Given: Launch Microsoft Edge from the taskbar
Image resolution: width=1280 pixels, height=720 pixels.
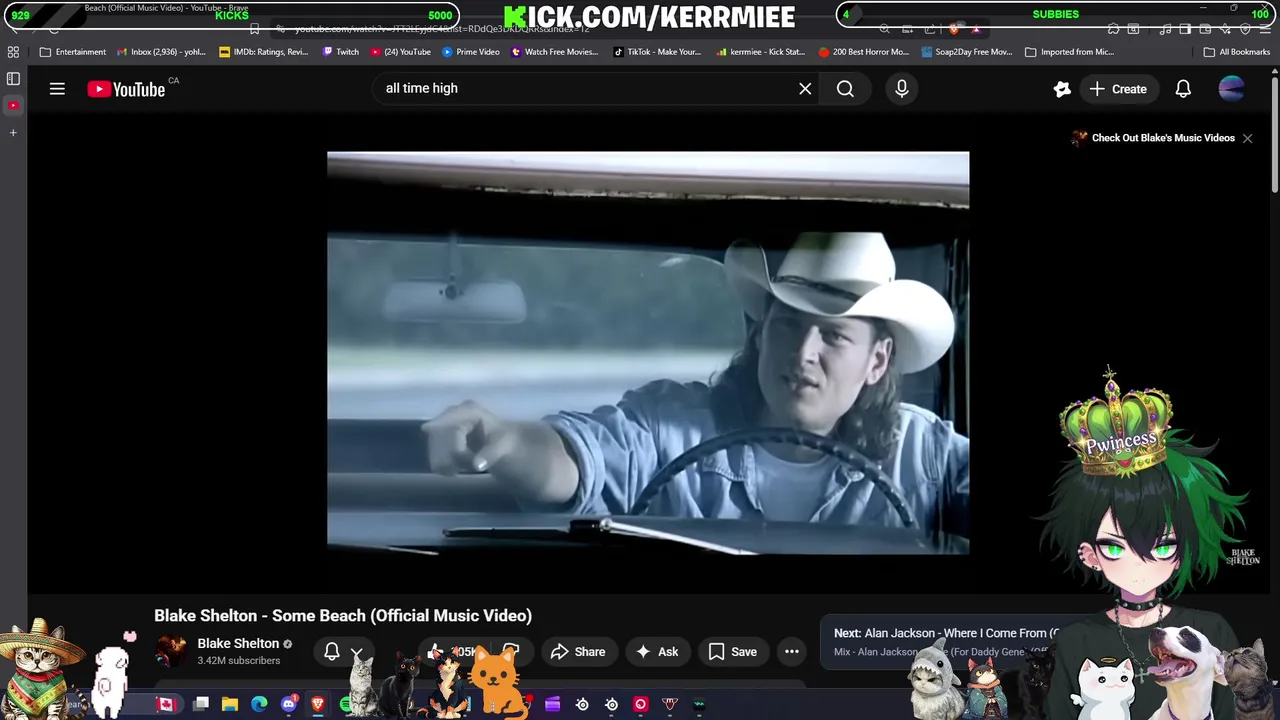Looking at the screenshot, I should [259, 704].
